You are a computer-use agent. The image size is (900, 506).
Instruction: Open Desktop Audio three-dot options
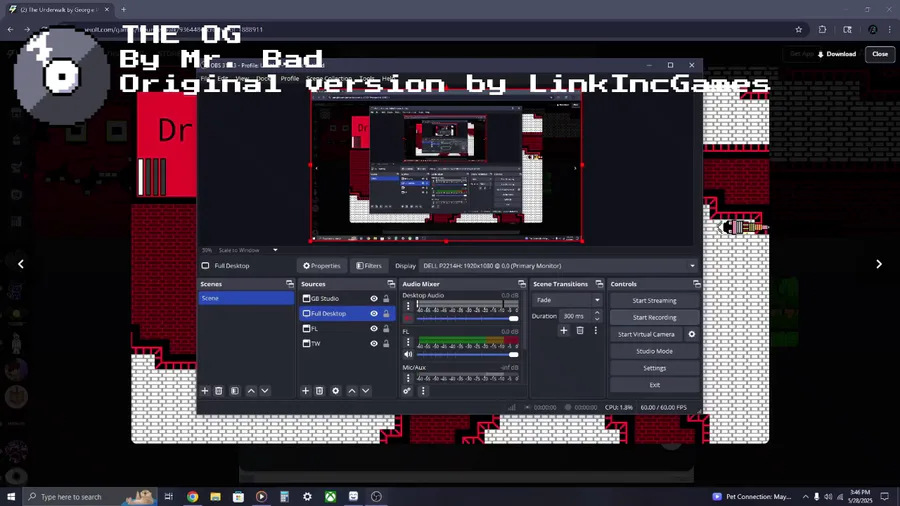pyautogui.click(x=408, y=306)
